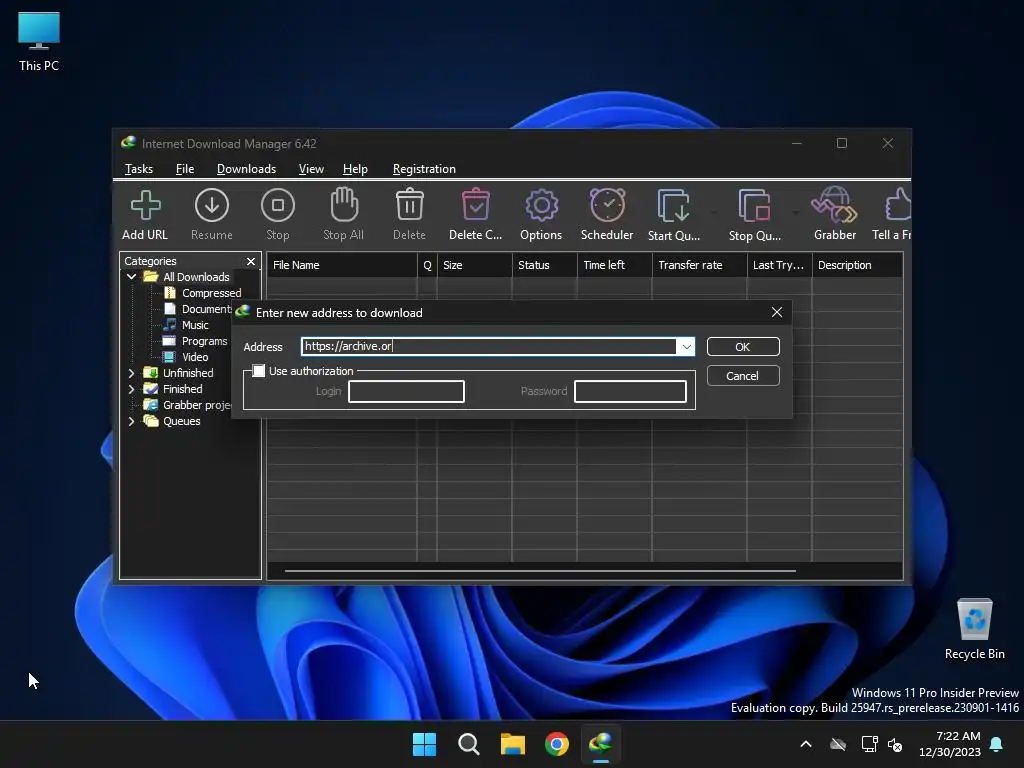This screenshot has height=768, width=1024.
Task: Click the Start Queue toolbar icon
Action: (x=673, y=214)
